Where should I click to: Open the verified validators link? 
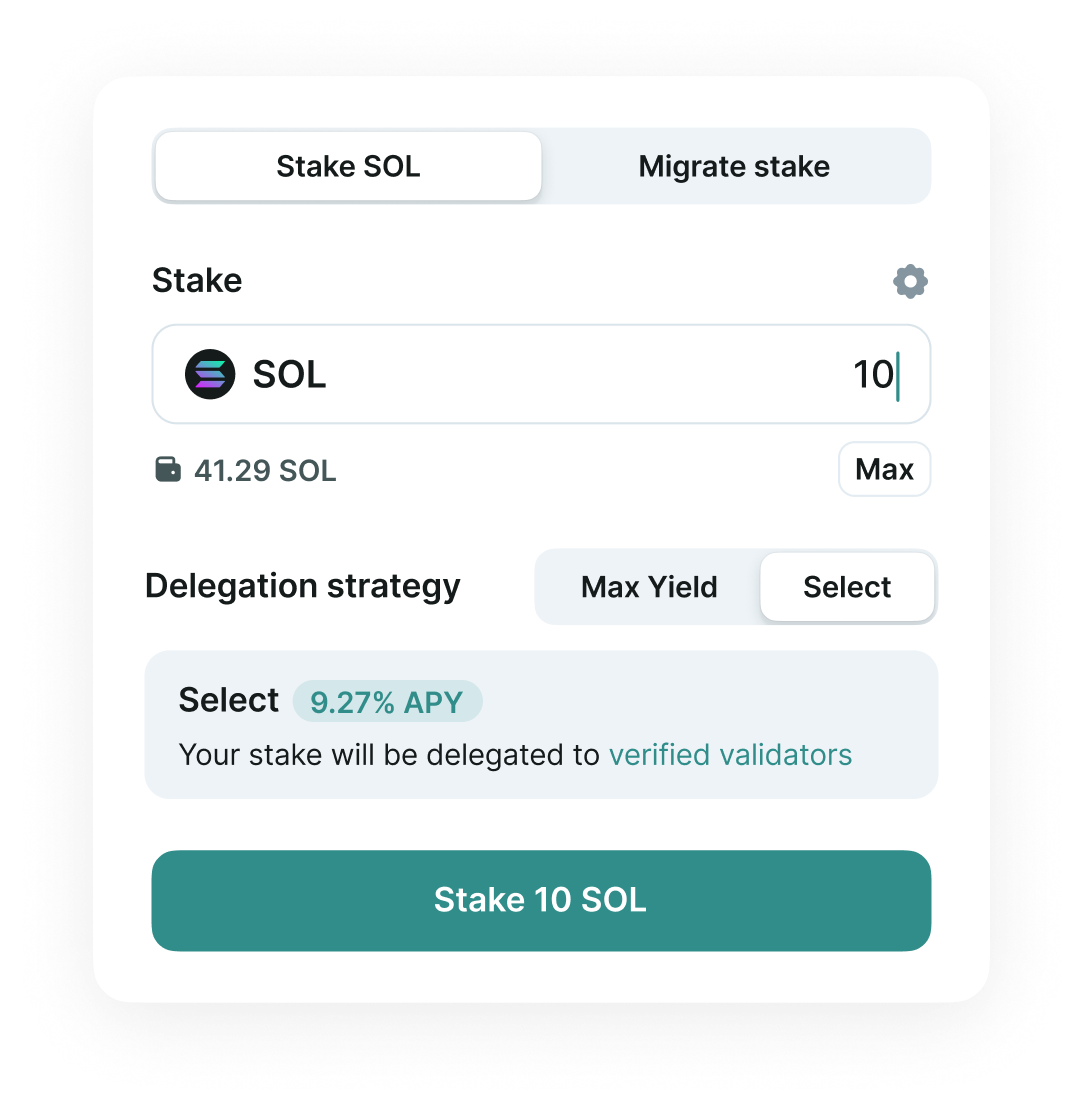click(730, 754)
